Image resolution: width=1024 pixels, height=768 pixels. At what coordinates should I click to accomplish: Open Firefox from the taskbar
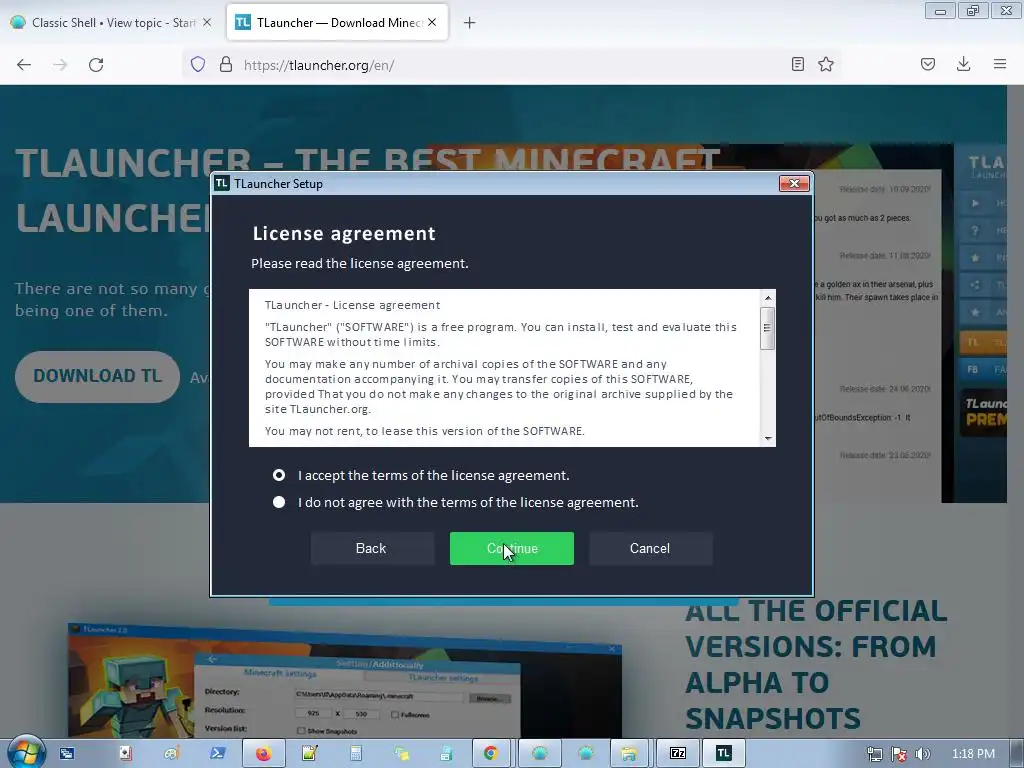coord(263,754)
